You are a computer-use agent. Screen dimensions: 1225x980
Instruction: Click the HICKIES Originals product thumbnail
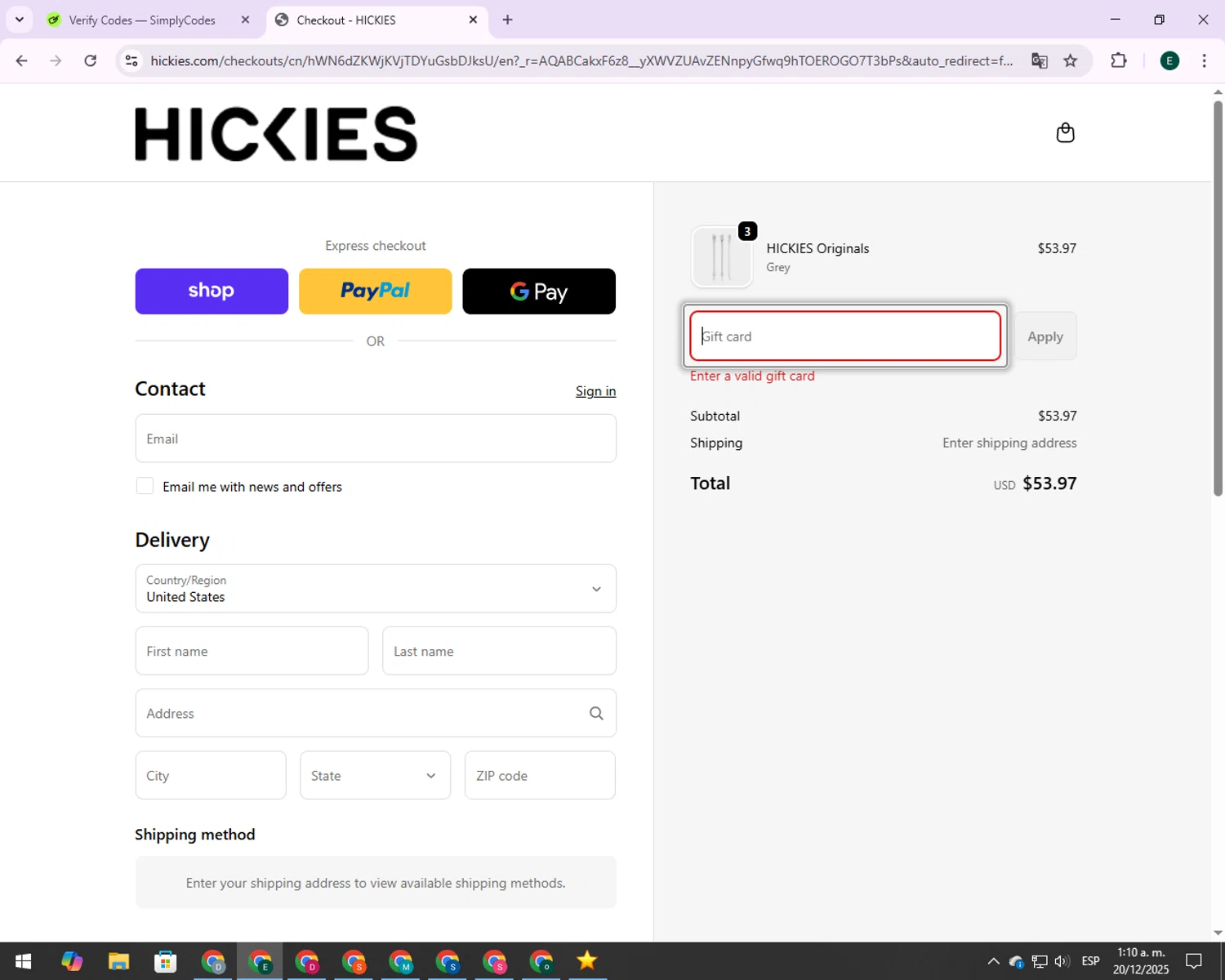pos(722,257)
